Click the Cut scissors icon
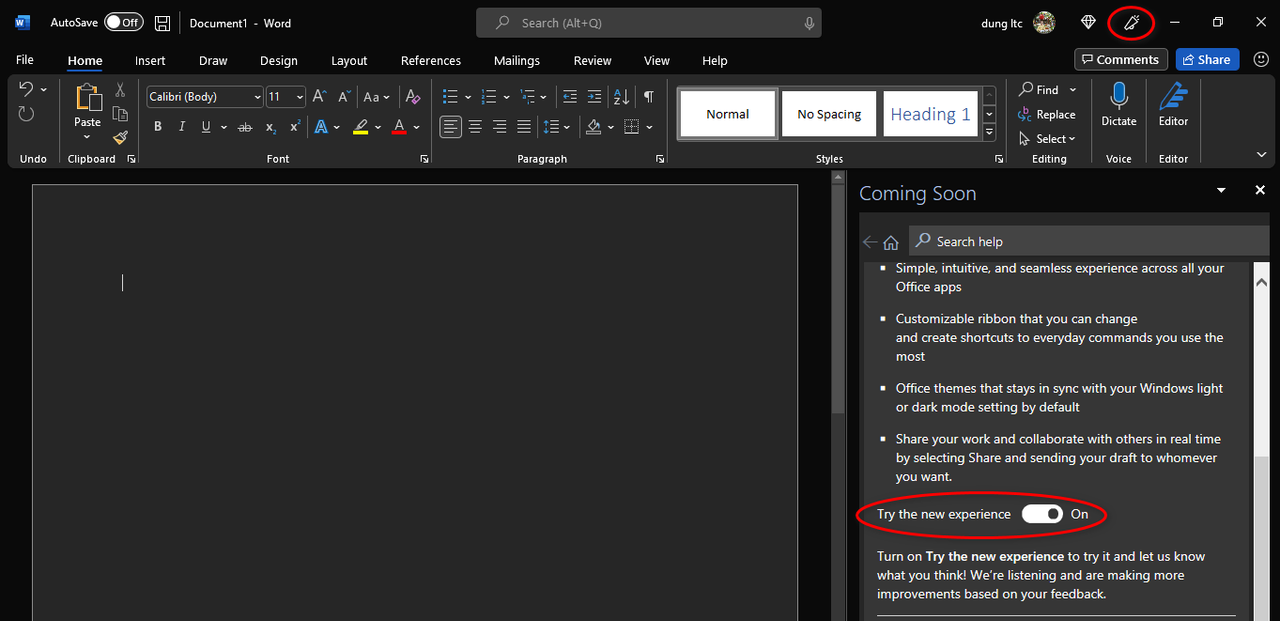 click(120, 90)
